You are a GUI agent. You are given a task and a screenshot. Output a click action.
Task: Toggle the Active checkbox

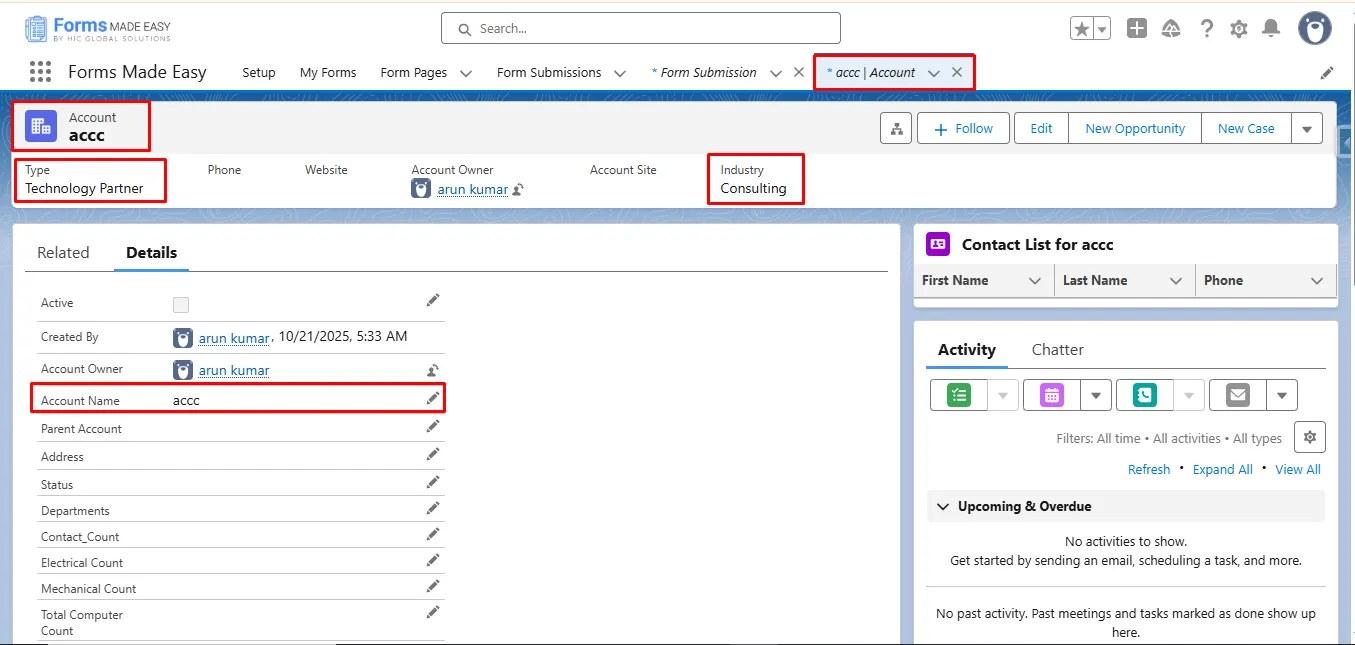[x=181, y=305]
